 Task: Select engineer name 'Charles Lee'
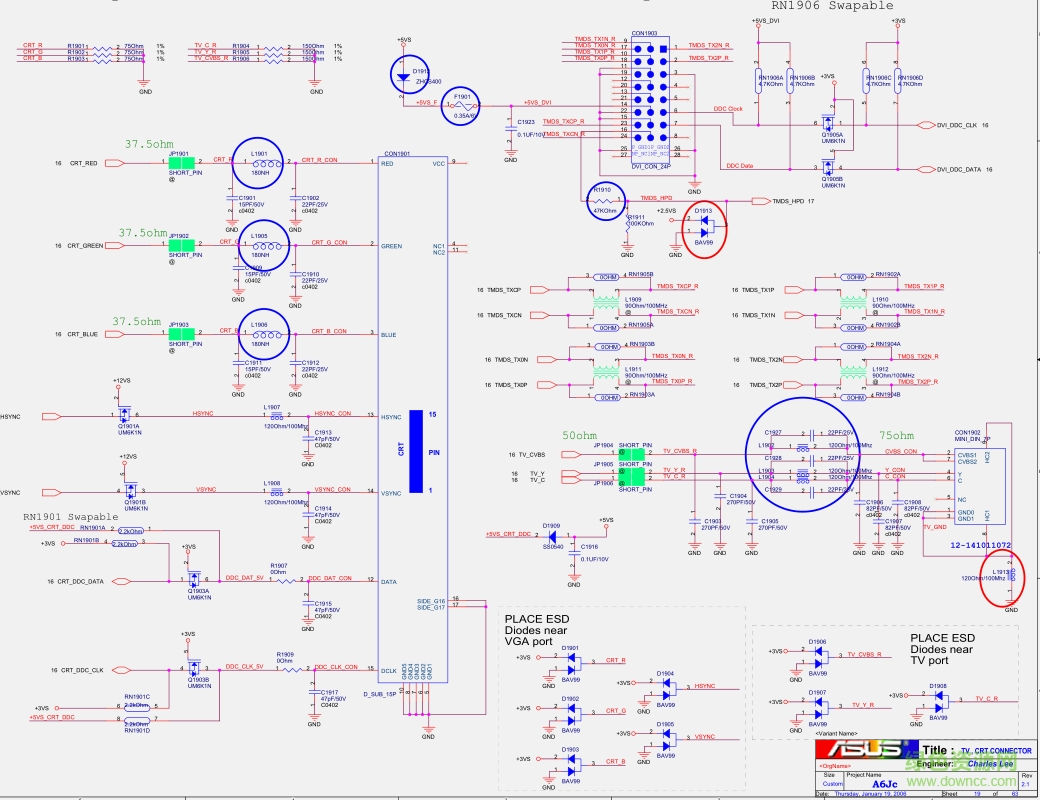[990, 764]
